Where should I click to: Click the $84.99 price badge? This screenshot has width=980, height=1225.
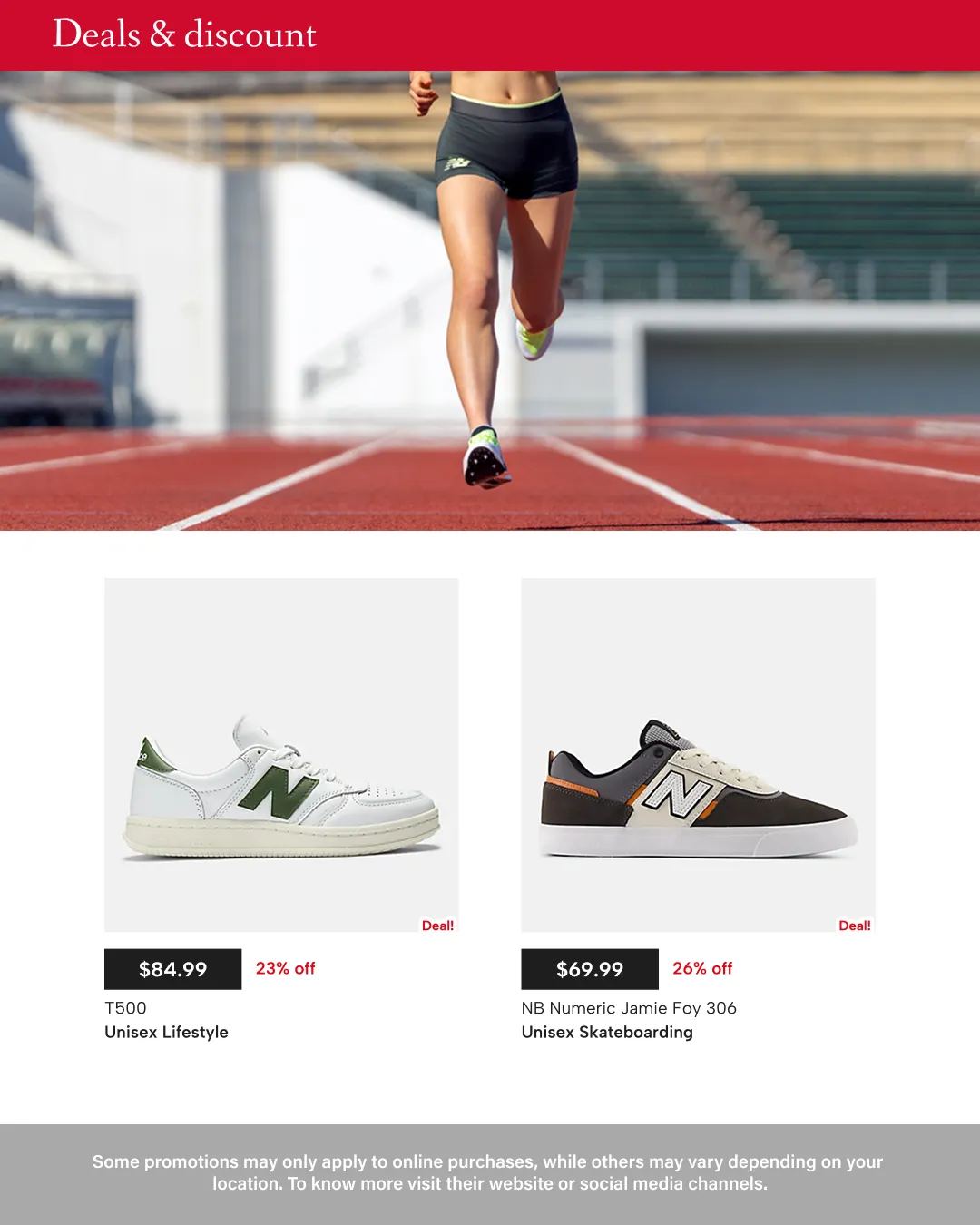click(172, 969)
